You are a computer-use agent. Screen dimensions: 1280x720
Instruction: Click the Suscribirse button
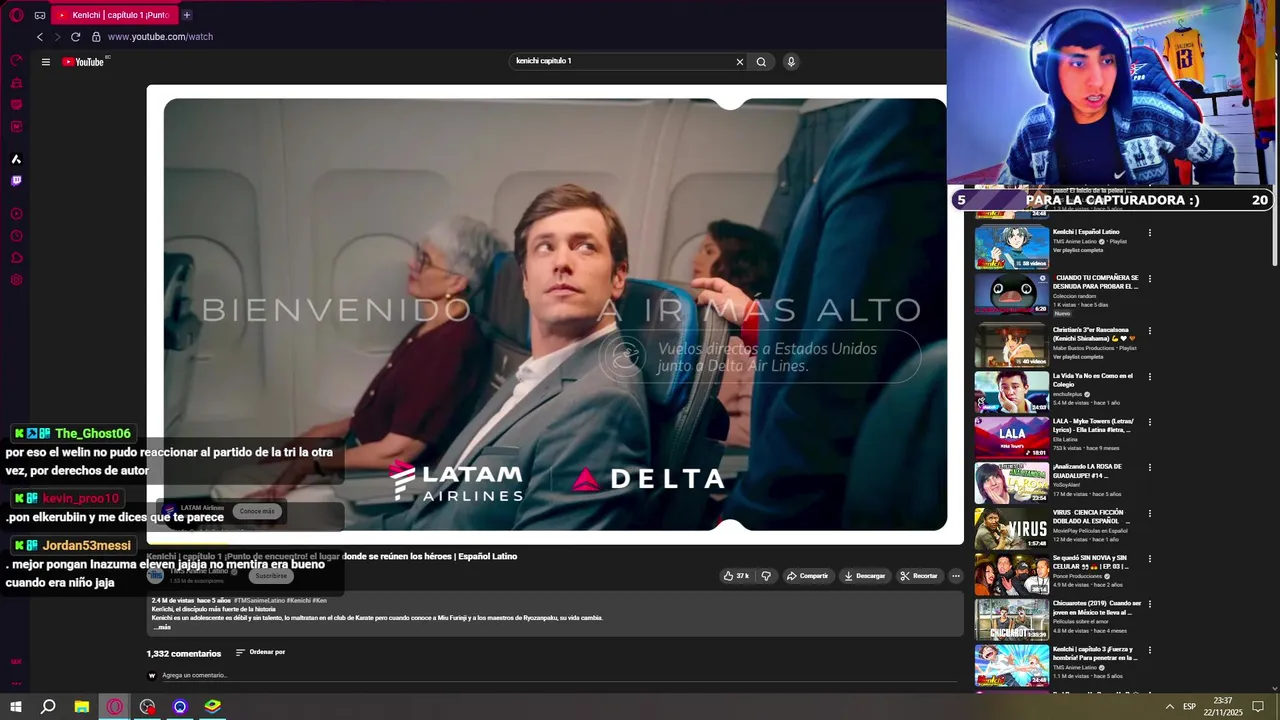[x=271, y=576]
